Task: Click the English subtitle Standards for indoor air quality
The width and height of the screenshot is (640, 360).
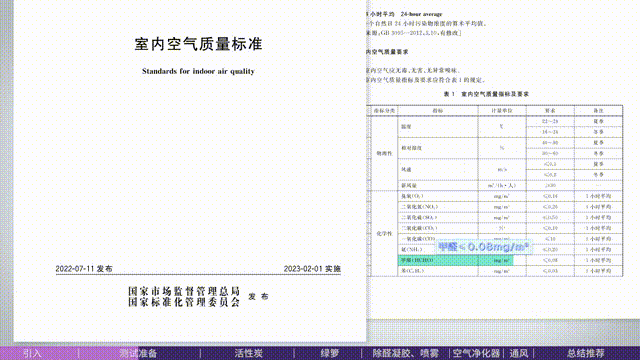Action: click(x=198, y=71)
